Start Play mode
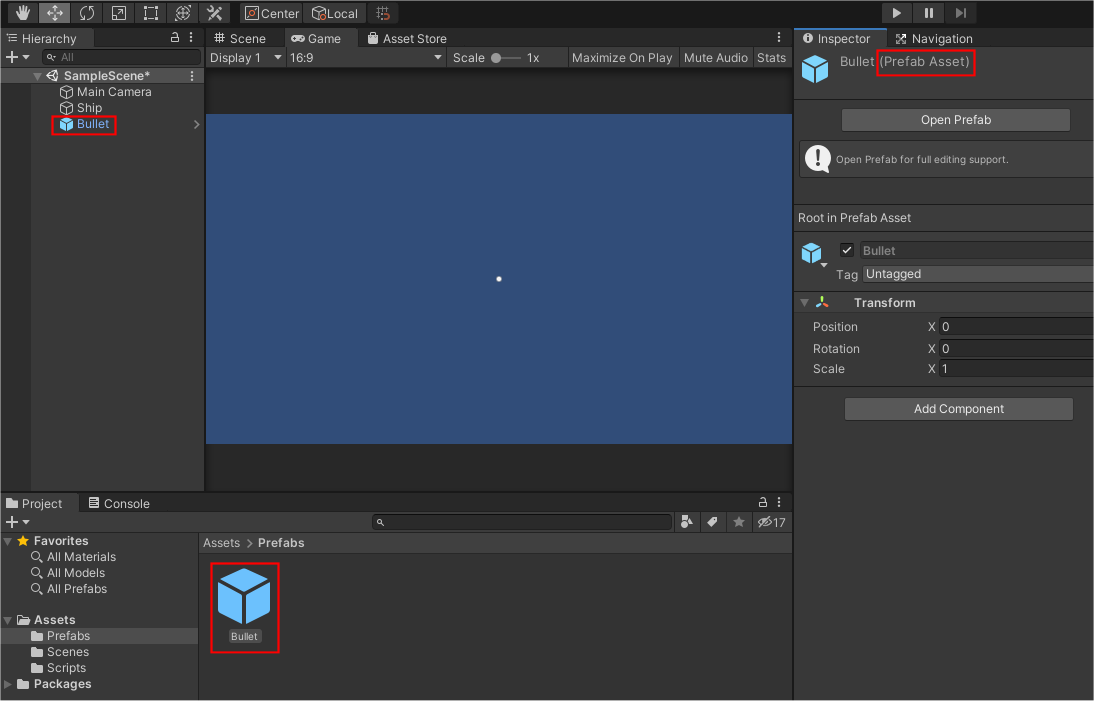The height and width of the screenshot is (701, 1094). point(897,13)
